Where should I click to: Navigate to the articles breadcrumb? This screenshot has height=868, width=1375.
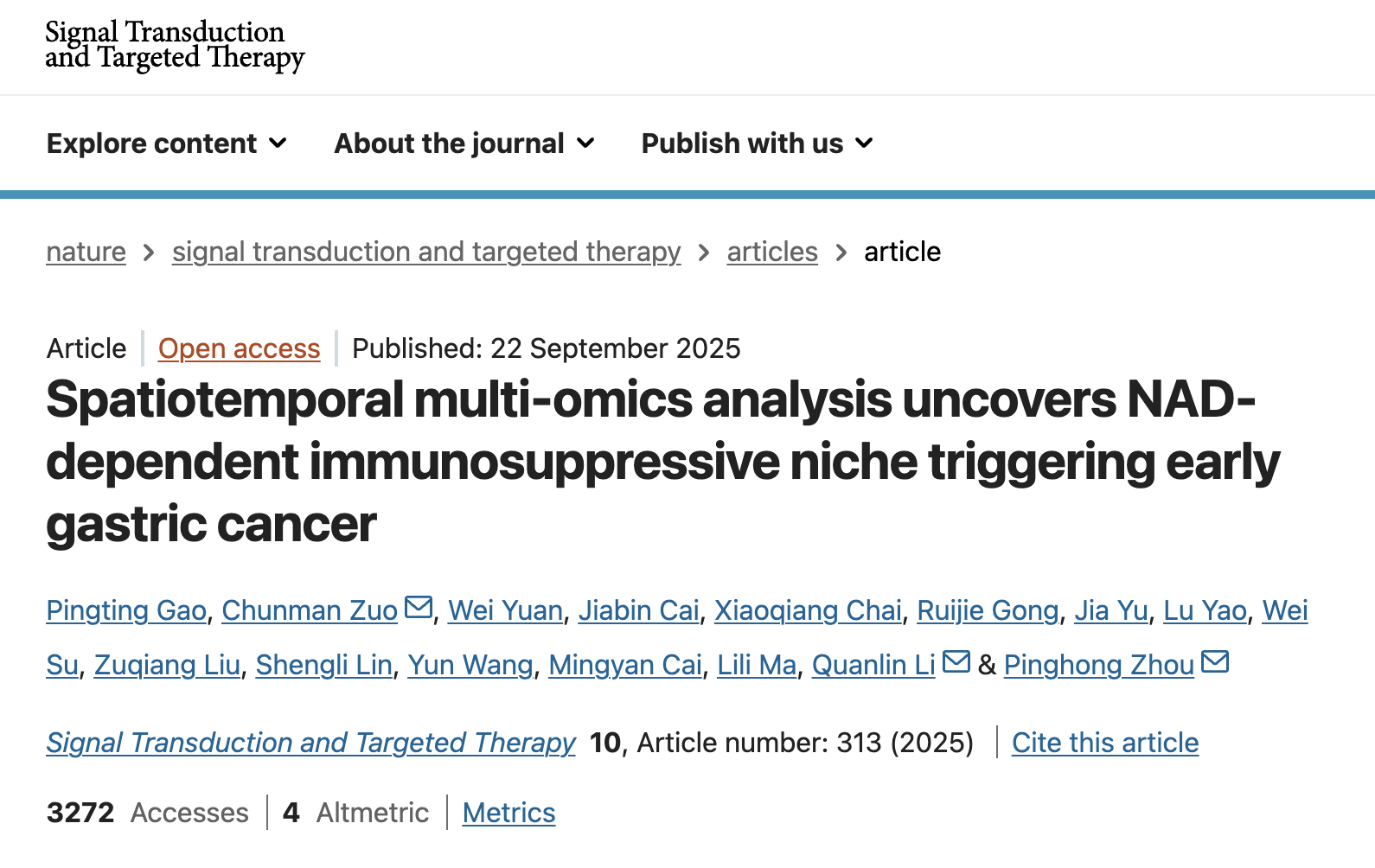coord(772,252)
